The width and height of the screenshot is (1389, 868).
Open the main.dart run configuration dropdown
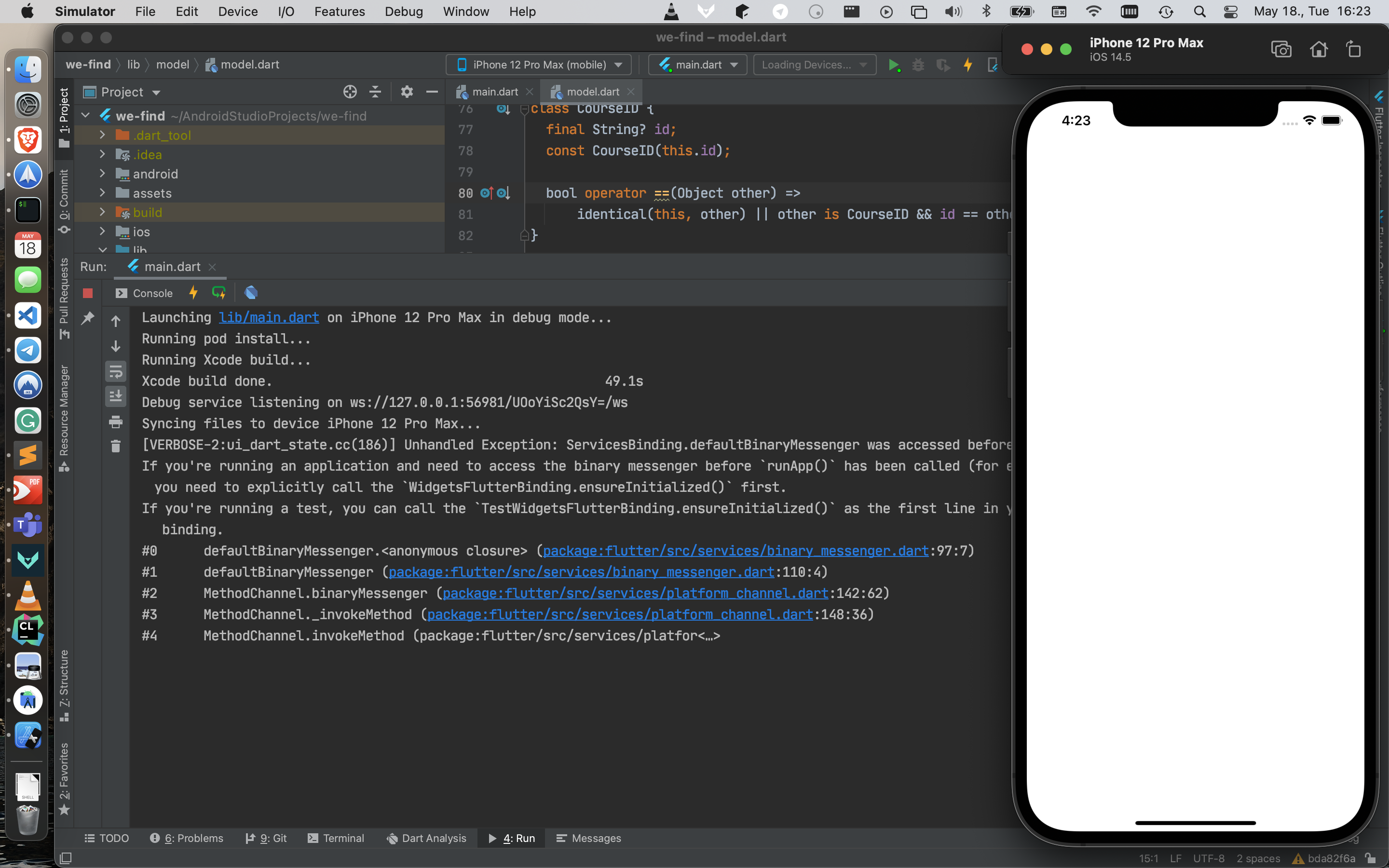coord(698,65)
